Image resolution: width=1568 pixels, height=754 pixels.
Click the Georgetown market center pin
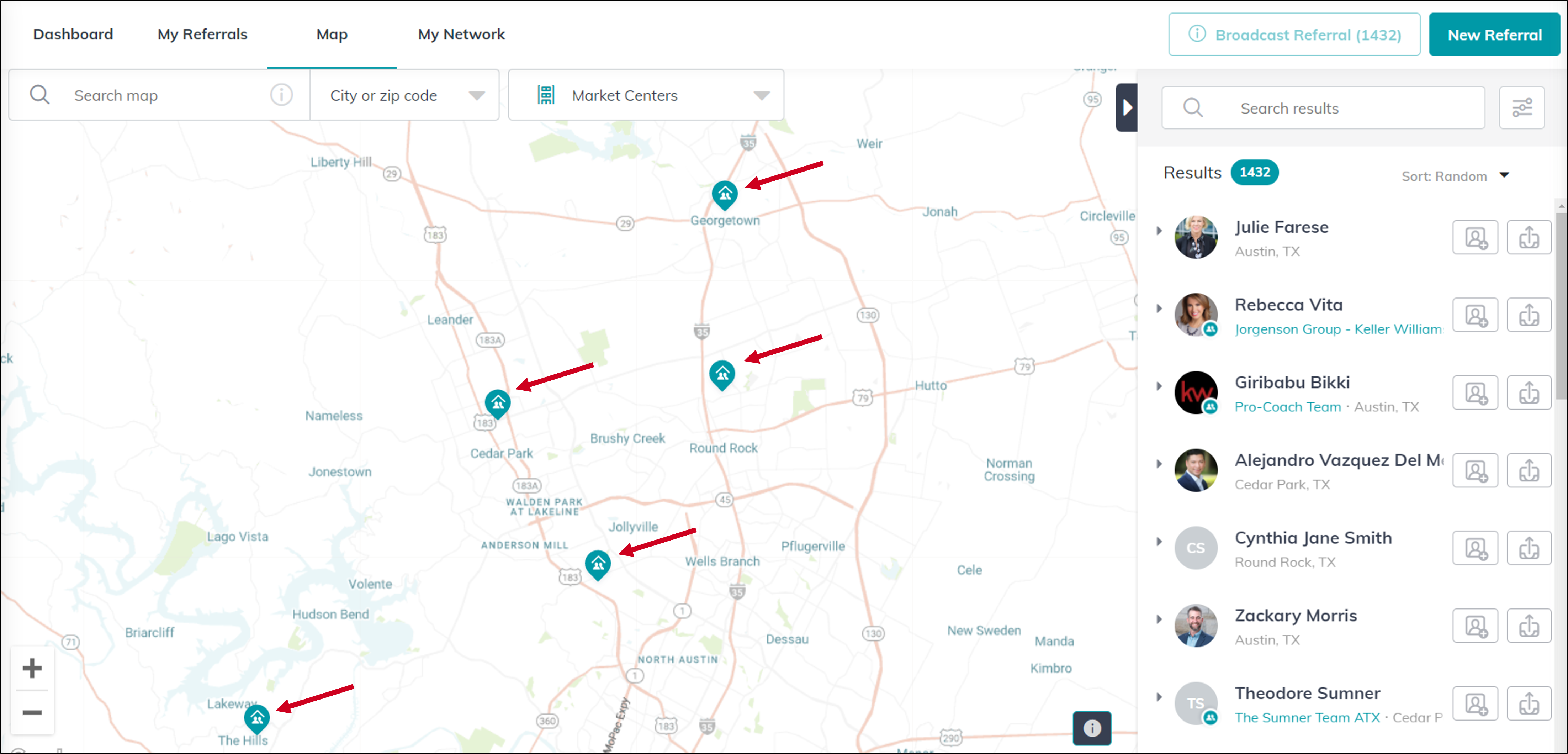724,195
